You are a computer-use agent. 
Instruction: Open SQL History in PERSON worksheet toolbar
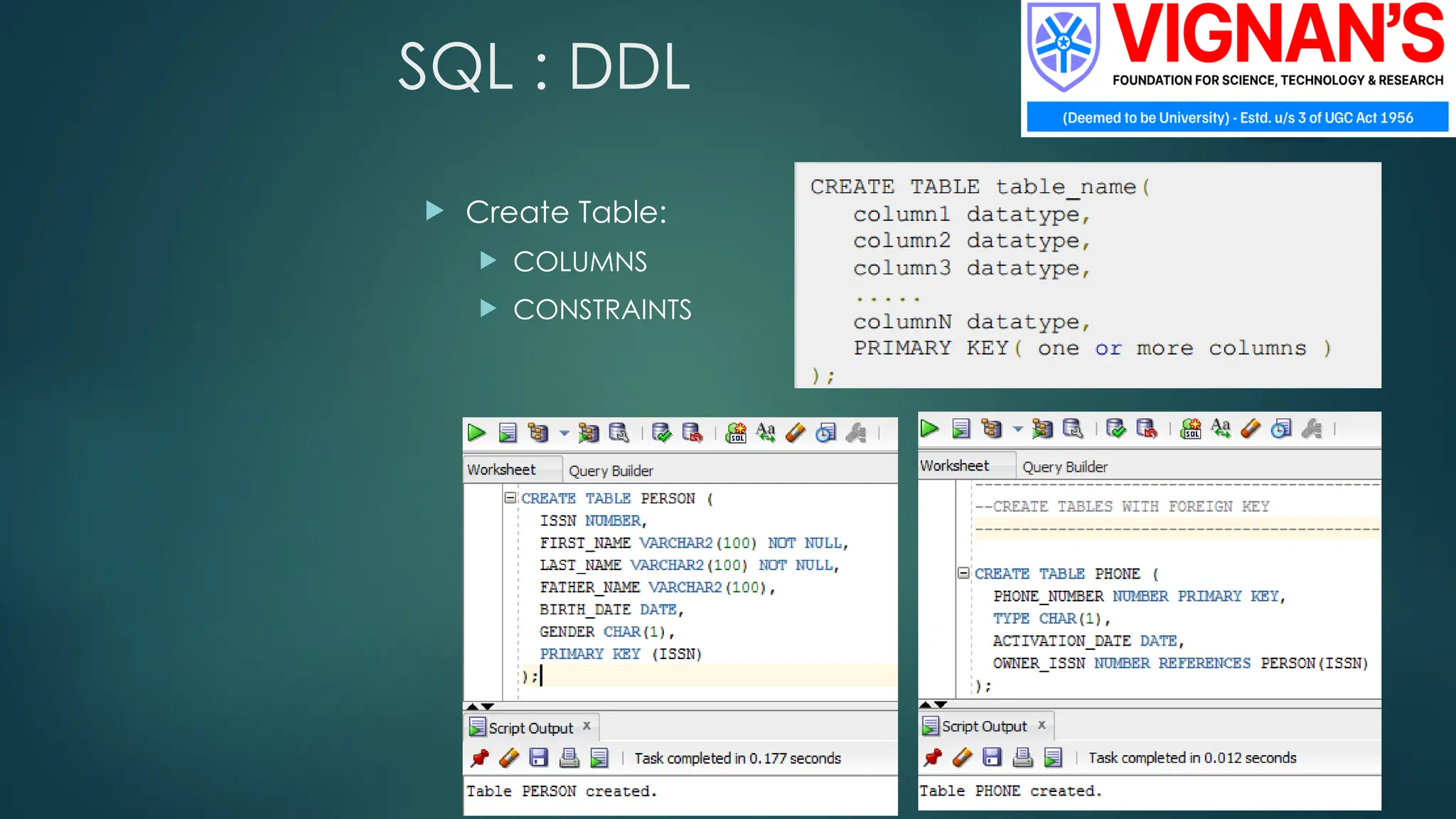[x=825, y=433]
